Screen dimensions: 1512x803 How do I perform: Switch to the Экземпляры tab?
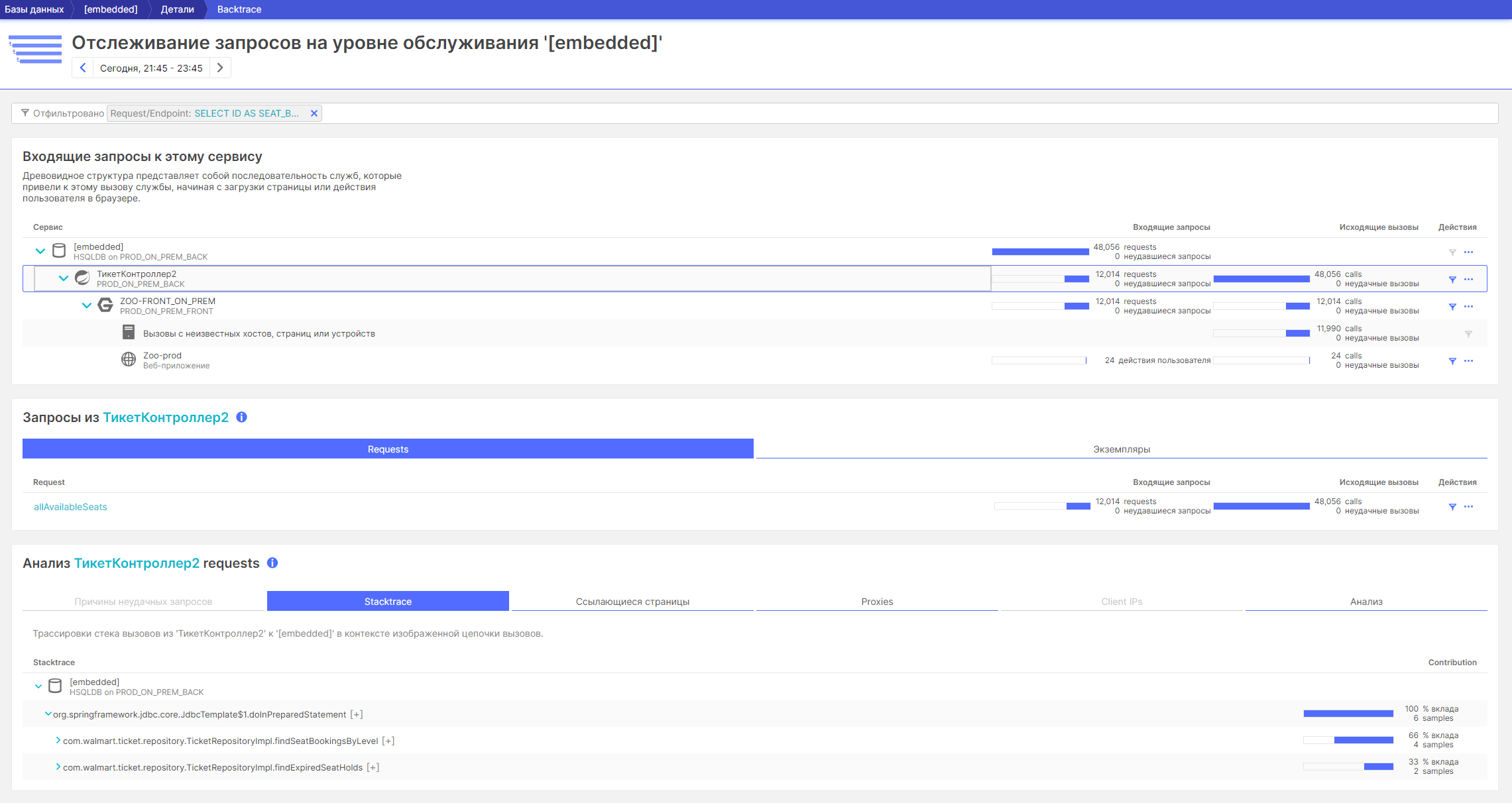(1121, 449)
